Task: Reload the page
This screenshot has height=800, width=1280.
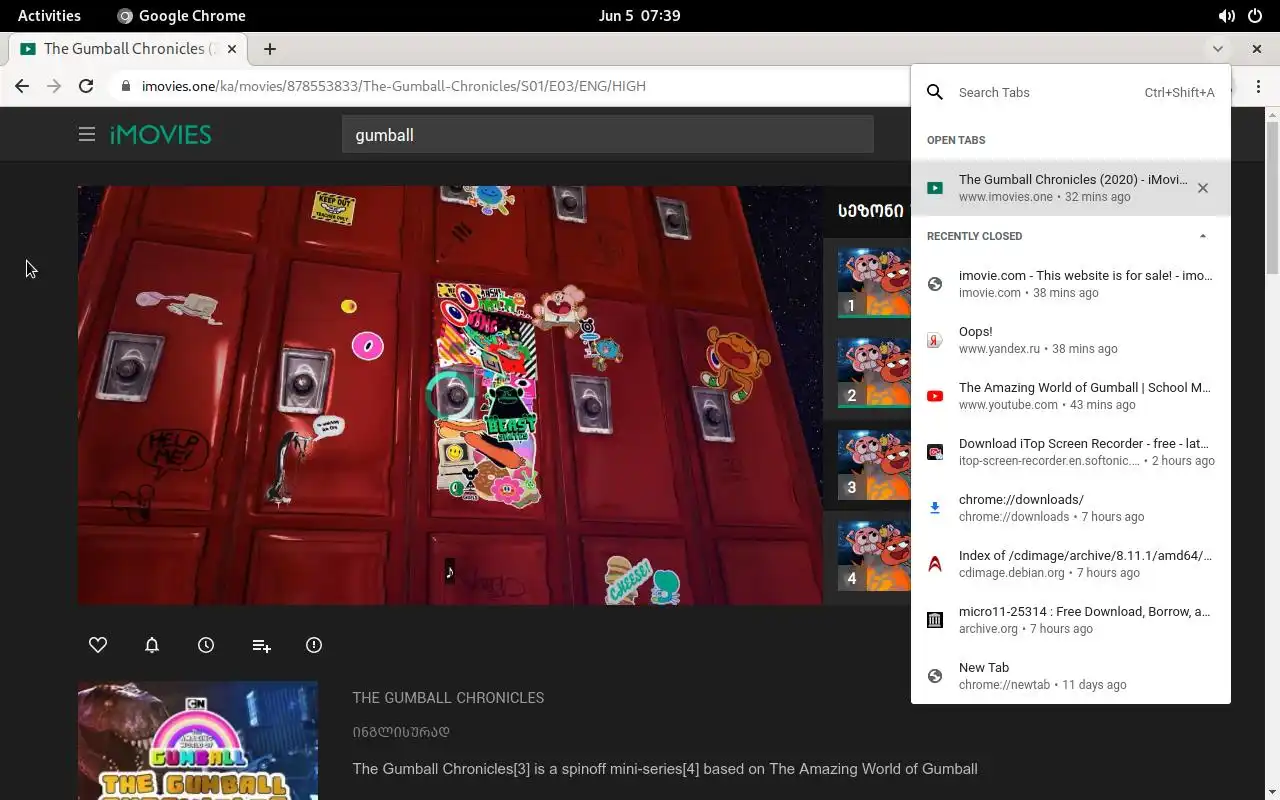Action: [x=86, y=86]
